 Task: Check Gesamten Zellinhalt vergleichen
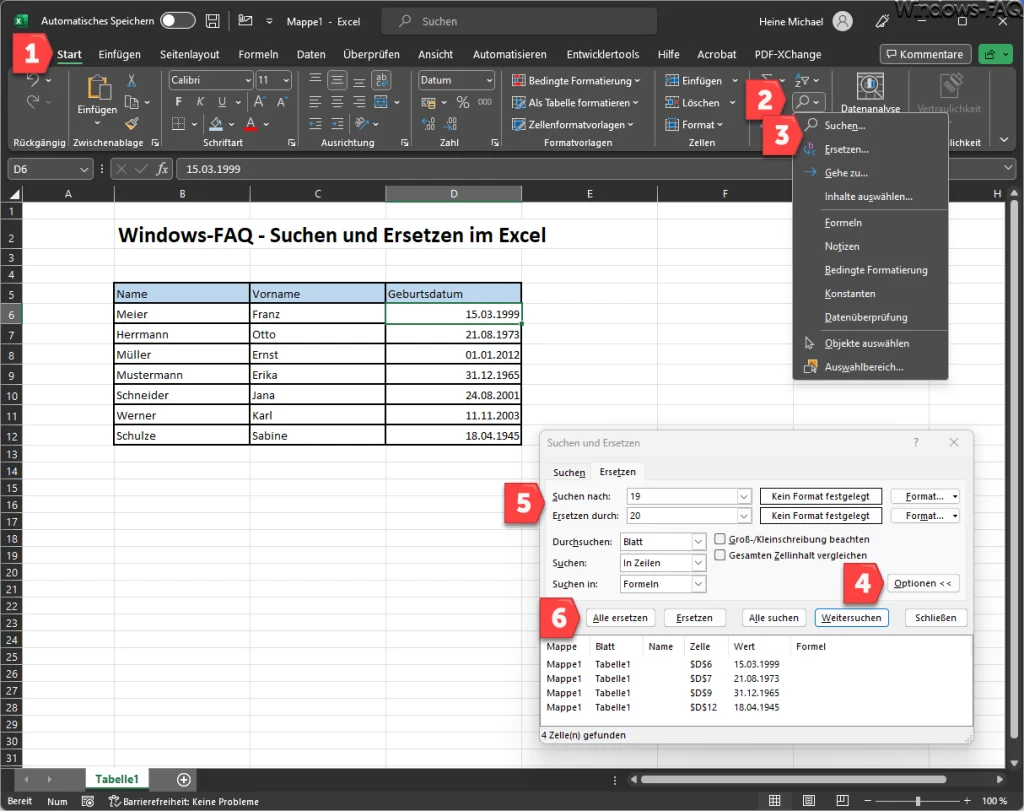[720, 555]
